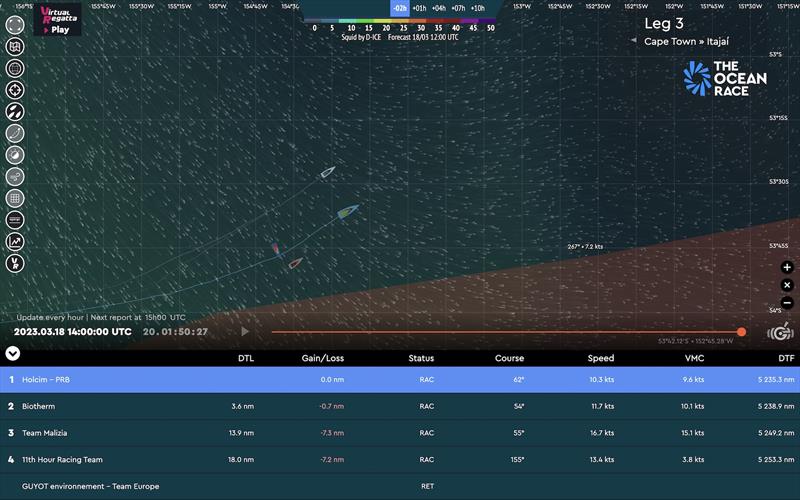800x500 pixels.
Task: Switch to globe view icon
Action: click(15, 68)
